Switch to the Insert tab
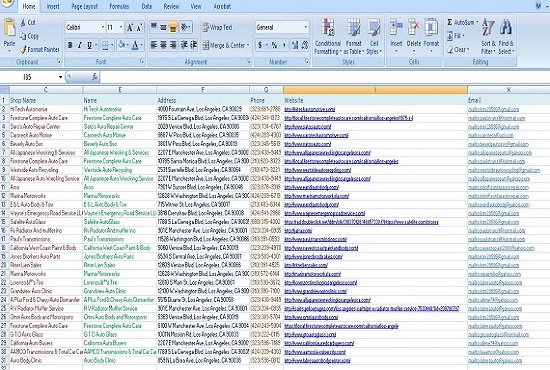Screen dimensions: 550x370 (x=53, y=6)
